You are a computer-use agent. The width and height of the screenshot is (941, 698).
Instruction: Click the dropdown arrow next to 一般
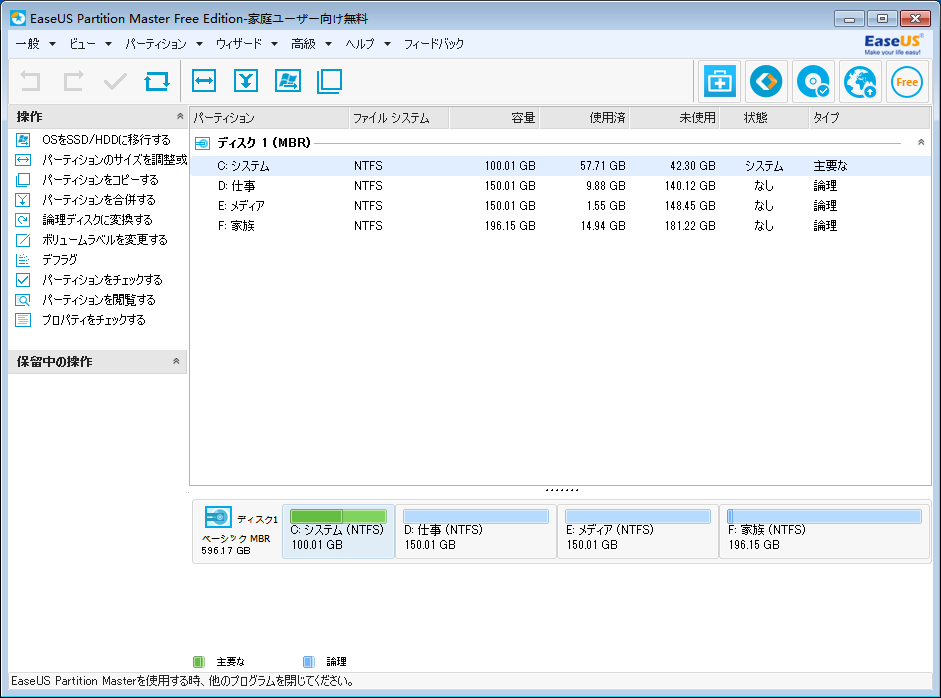pyautogui.click(x=52, y=44)
